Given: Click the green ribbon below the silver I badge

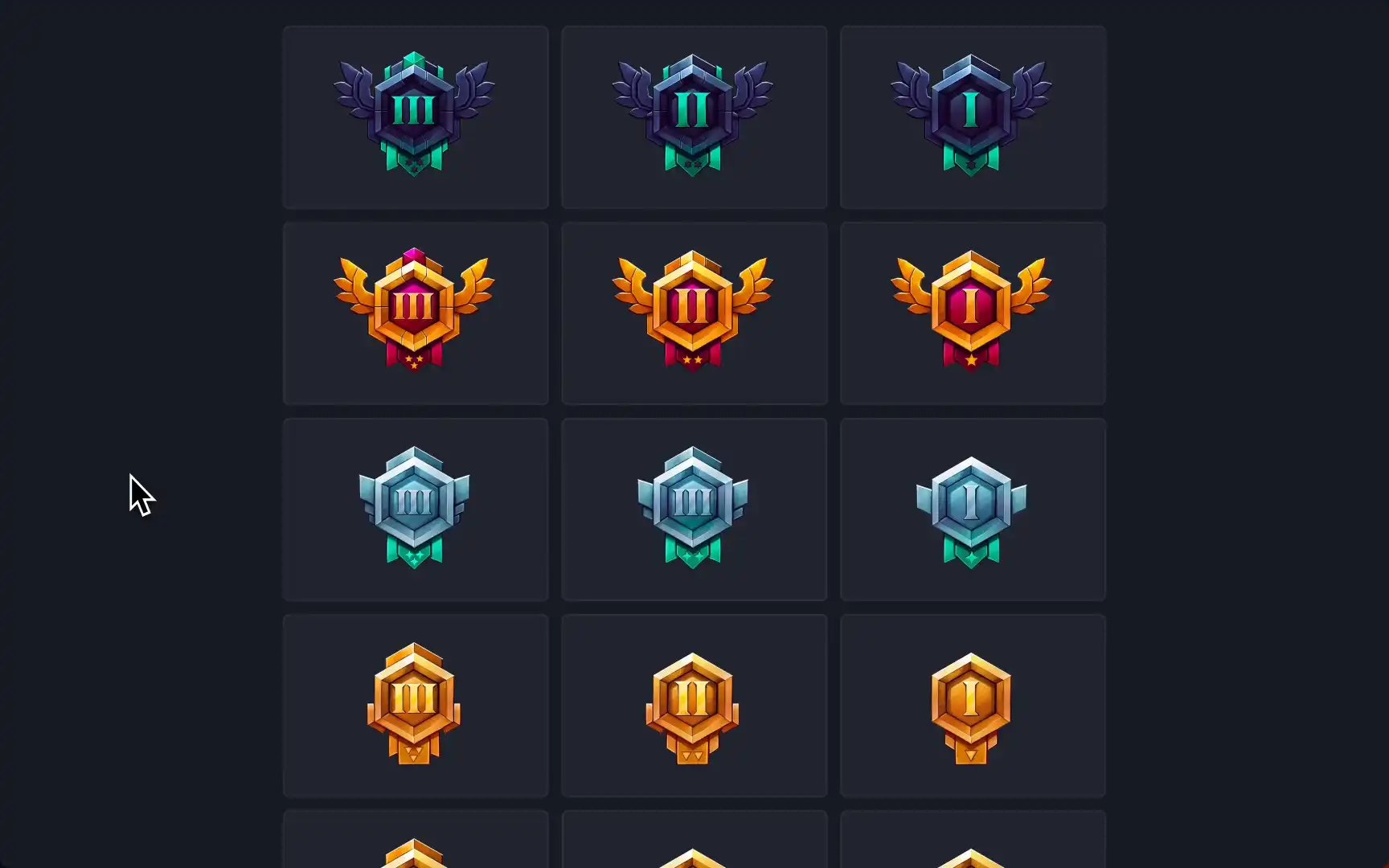Looking at the screenshot, I should coord(971,552).
